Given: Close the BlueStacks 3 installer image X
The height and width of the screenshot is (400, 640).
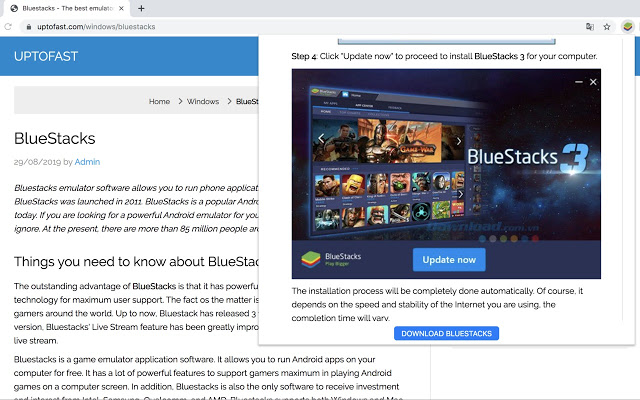Looking at the screenshot, I should pos(593,82).
